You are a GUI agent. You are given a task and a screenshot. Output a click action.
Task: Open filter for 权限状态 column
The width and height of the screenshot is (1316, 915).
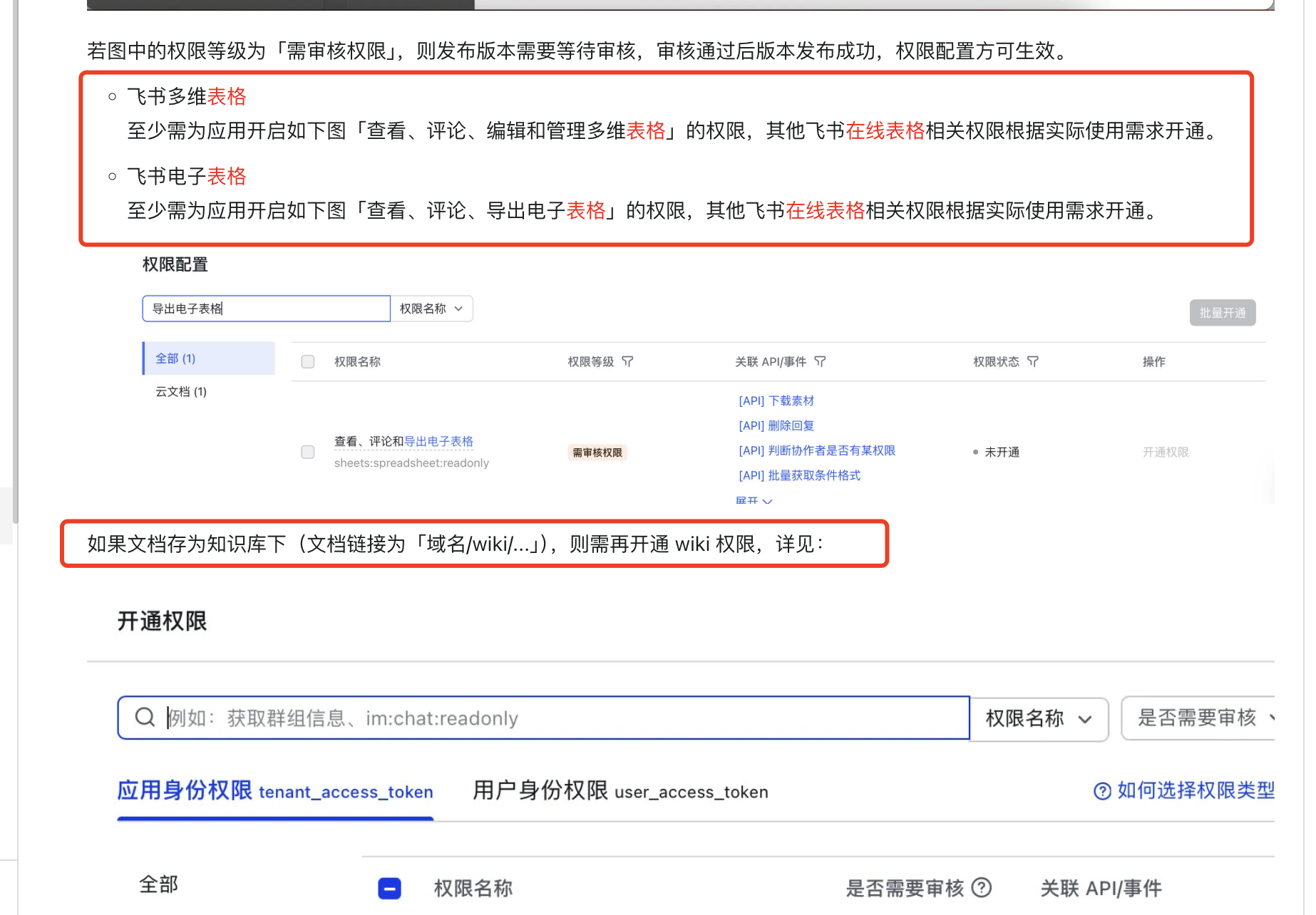point(1034,361)
